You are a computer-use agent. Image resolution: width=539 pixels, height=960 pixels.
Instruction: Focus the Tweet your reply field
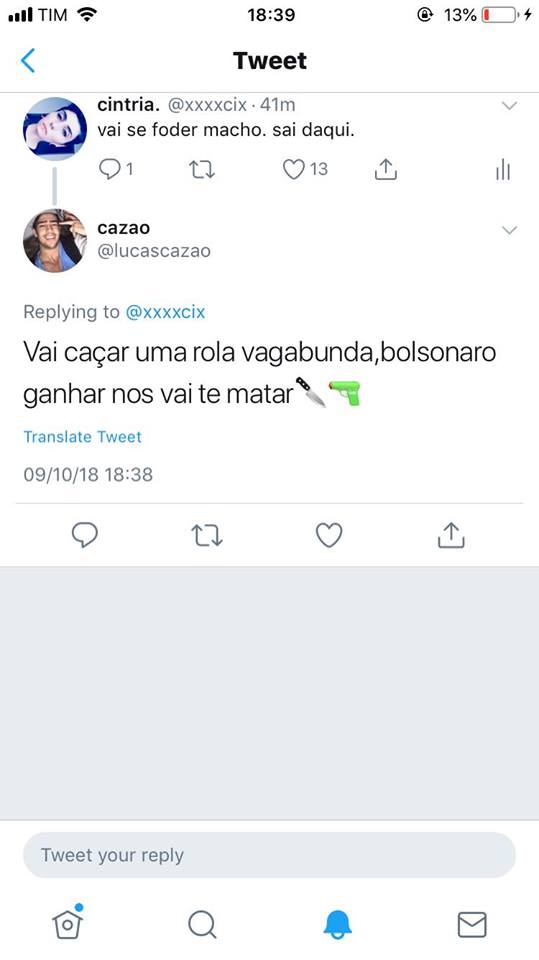pos(270,855)
